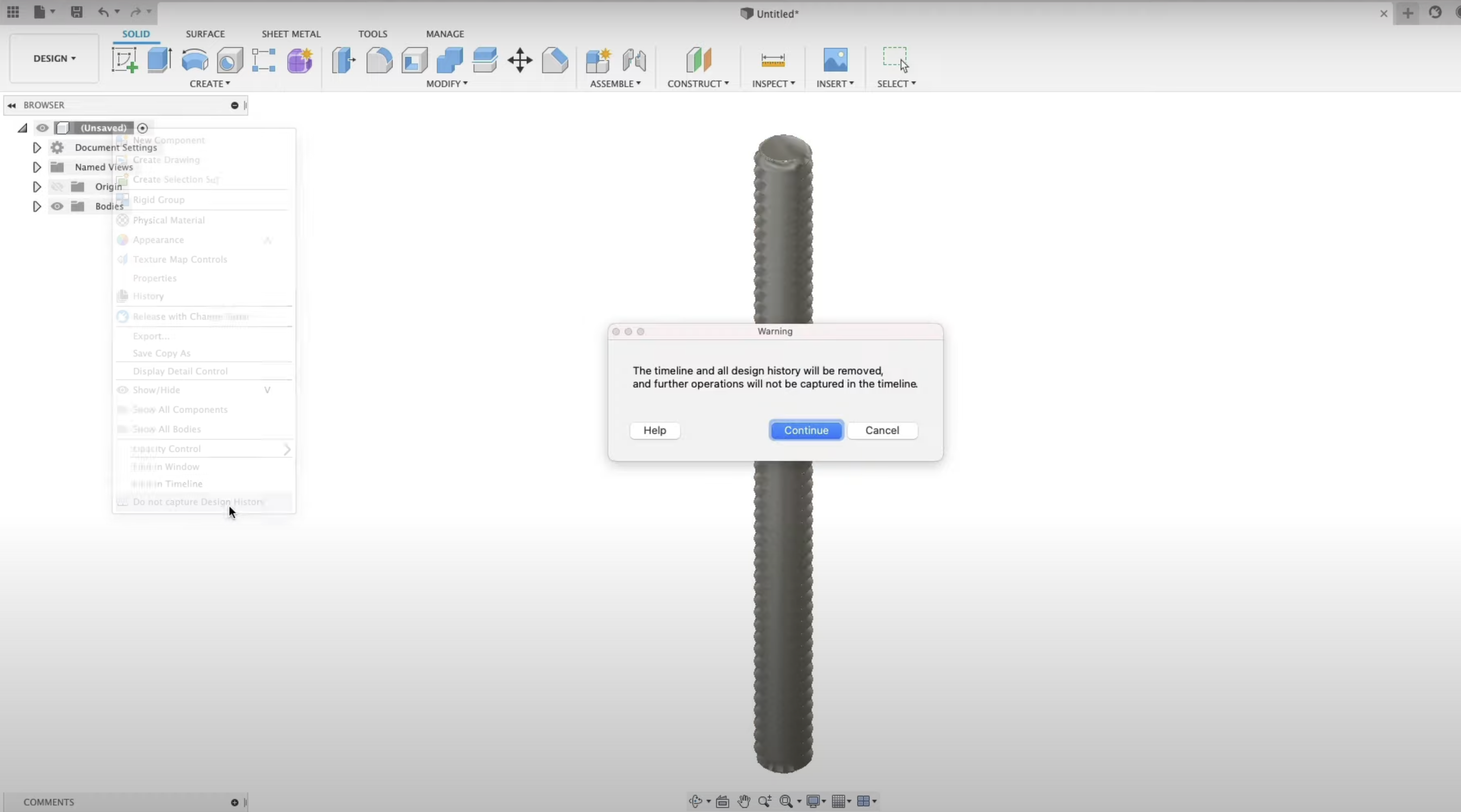Toggle visibility of the Unsaved root component

click(x=42, y=127)
